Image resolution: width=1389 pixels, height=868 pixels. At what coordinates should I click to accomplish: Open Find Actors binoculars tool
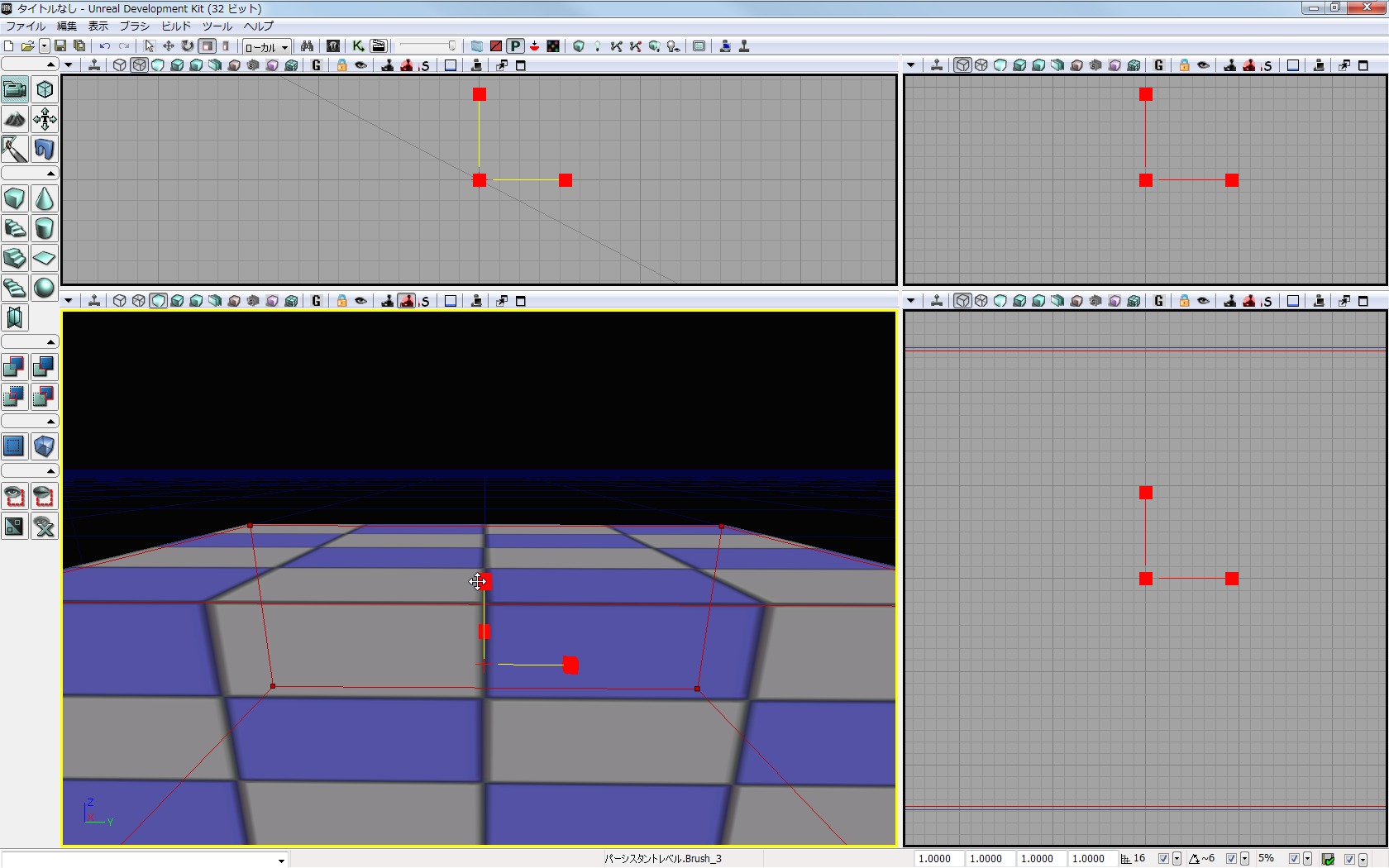coord(307,46)
